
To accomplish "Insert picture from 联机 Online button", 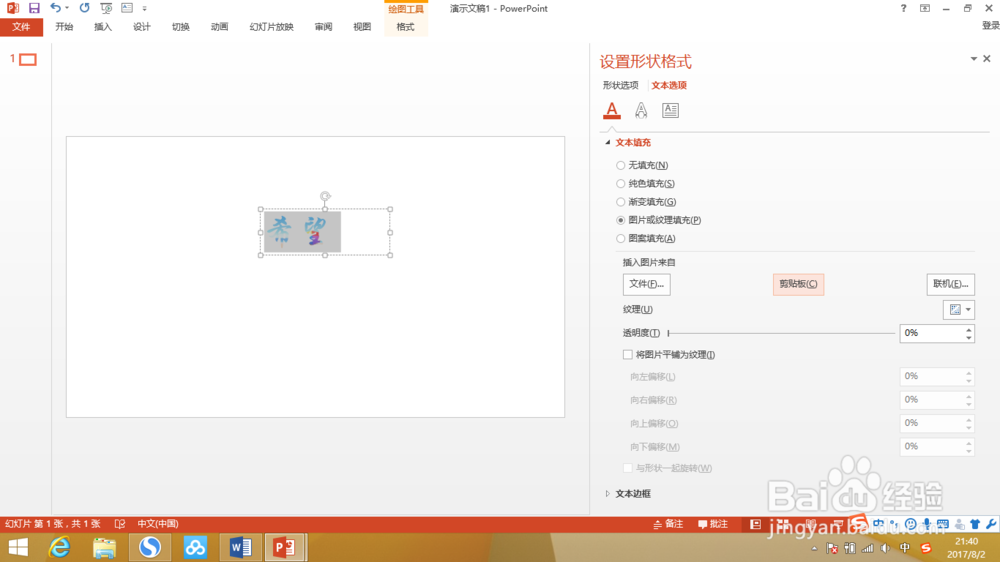I will point(951,285).
